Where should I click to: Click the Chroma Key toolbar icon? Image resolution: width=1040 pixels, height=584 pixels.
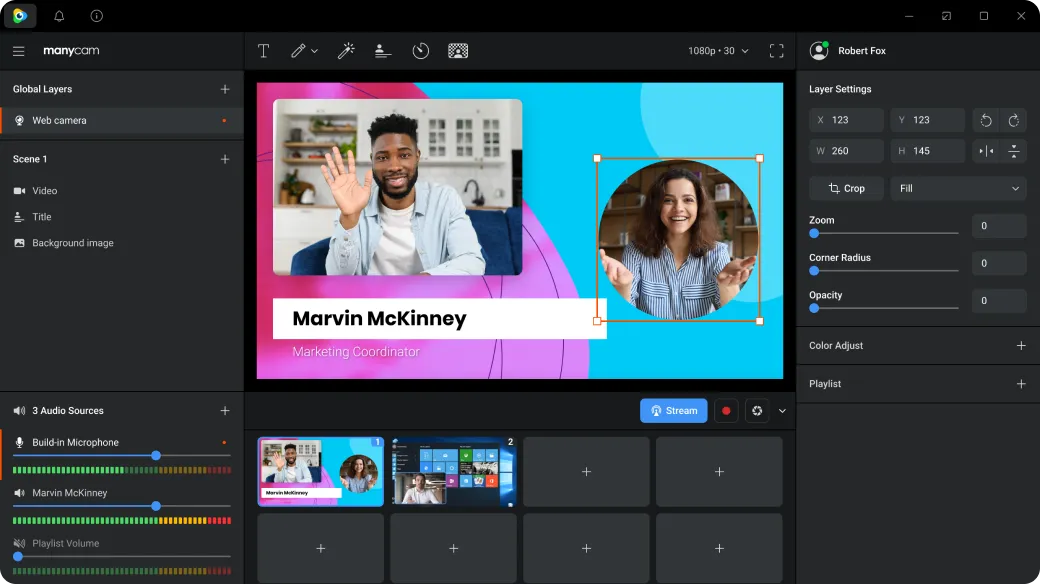click(x=458, y=50)
